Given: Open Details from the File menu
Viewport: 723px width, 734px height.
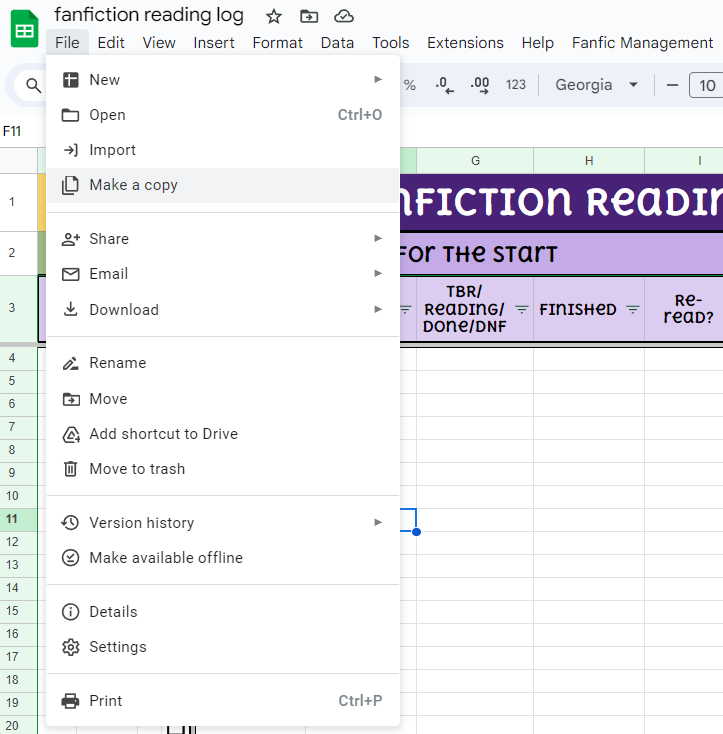Looking at the screenshot, I should tap(223, 612).
